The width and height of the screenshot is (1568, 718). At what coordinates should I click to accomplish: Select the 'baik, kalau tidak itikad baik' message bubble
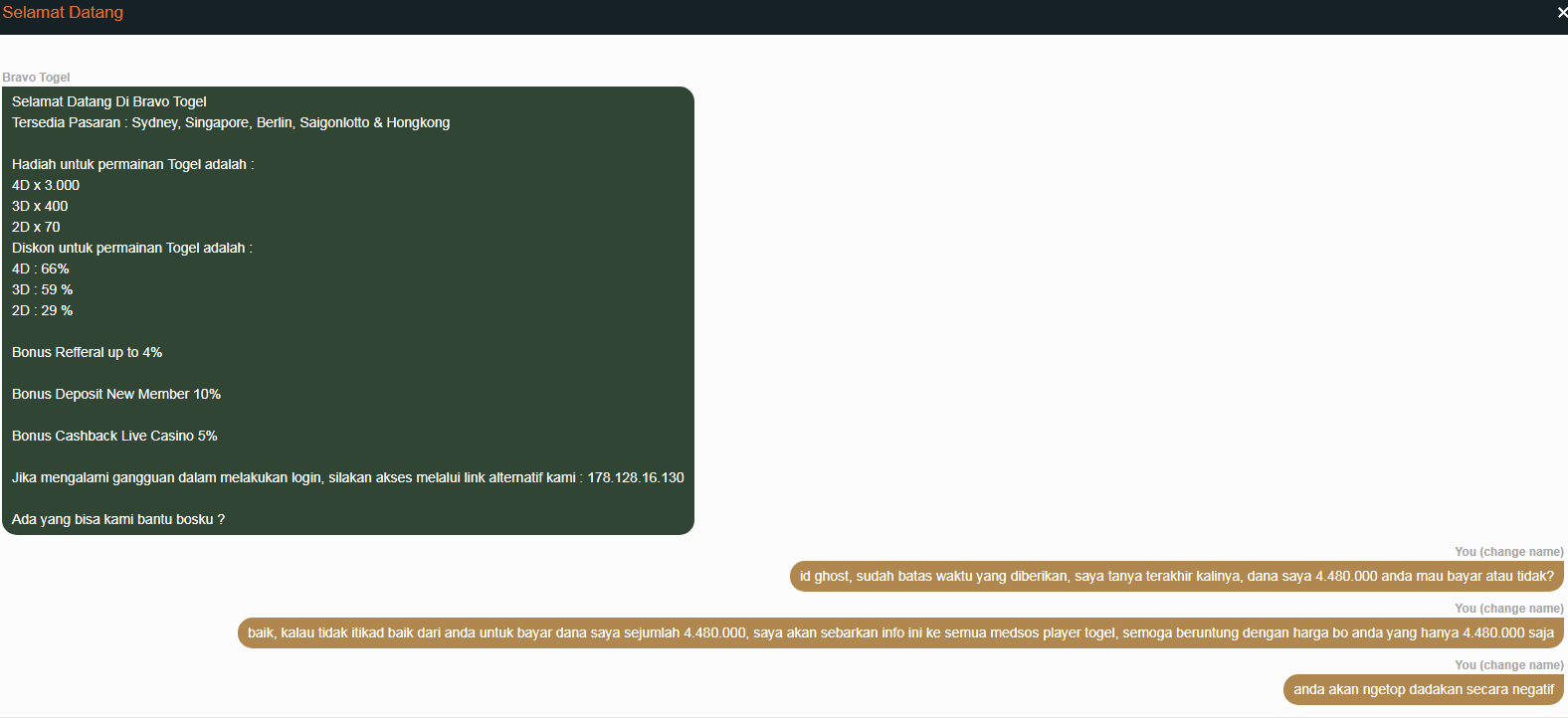[x=900, y=632]
